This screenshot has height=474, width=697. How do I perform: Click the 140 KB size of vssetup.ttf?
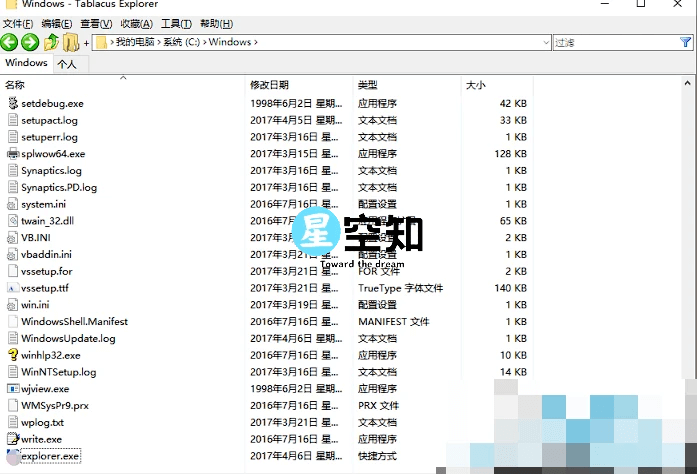[x=510, y=288]
